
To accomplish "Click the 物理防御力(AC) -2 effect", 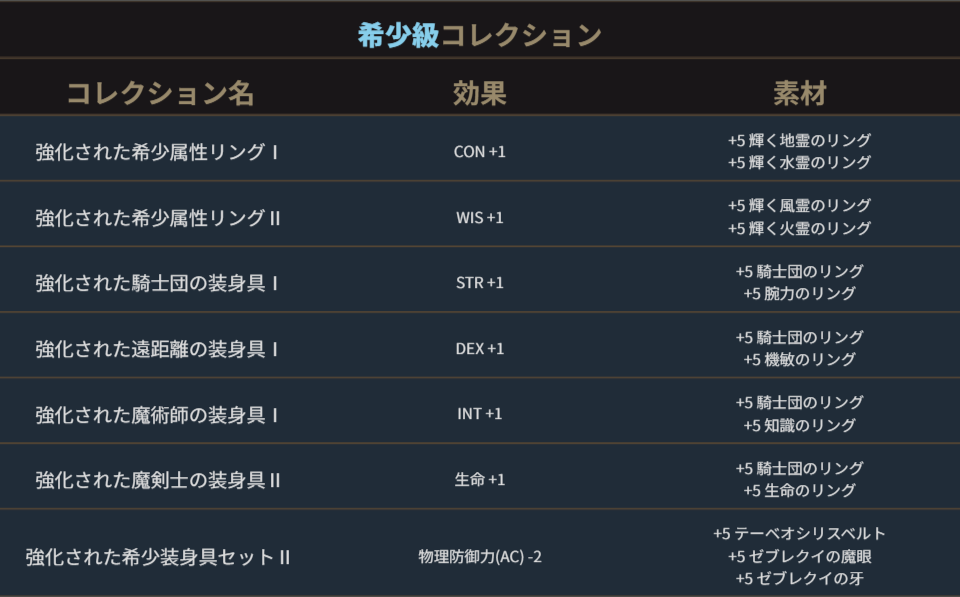I will tap(479, 556).
